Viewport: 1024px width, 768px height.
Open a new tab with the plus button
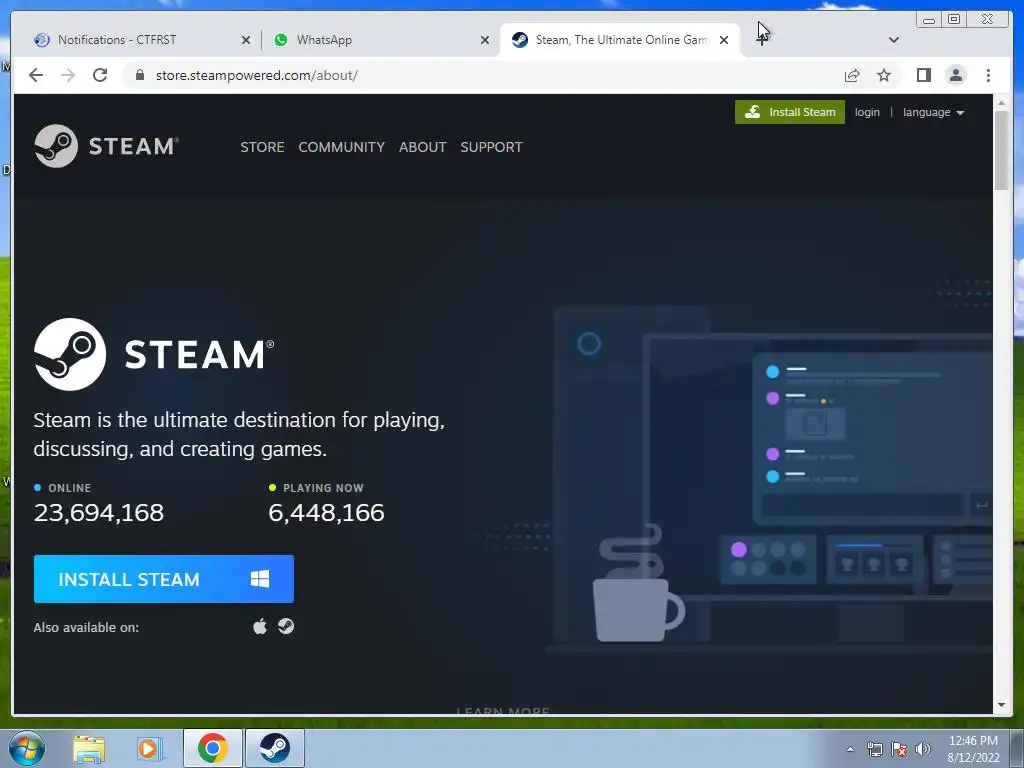coord(761,40)
